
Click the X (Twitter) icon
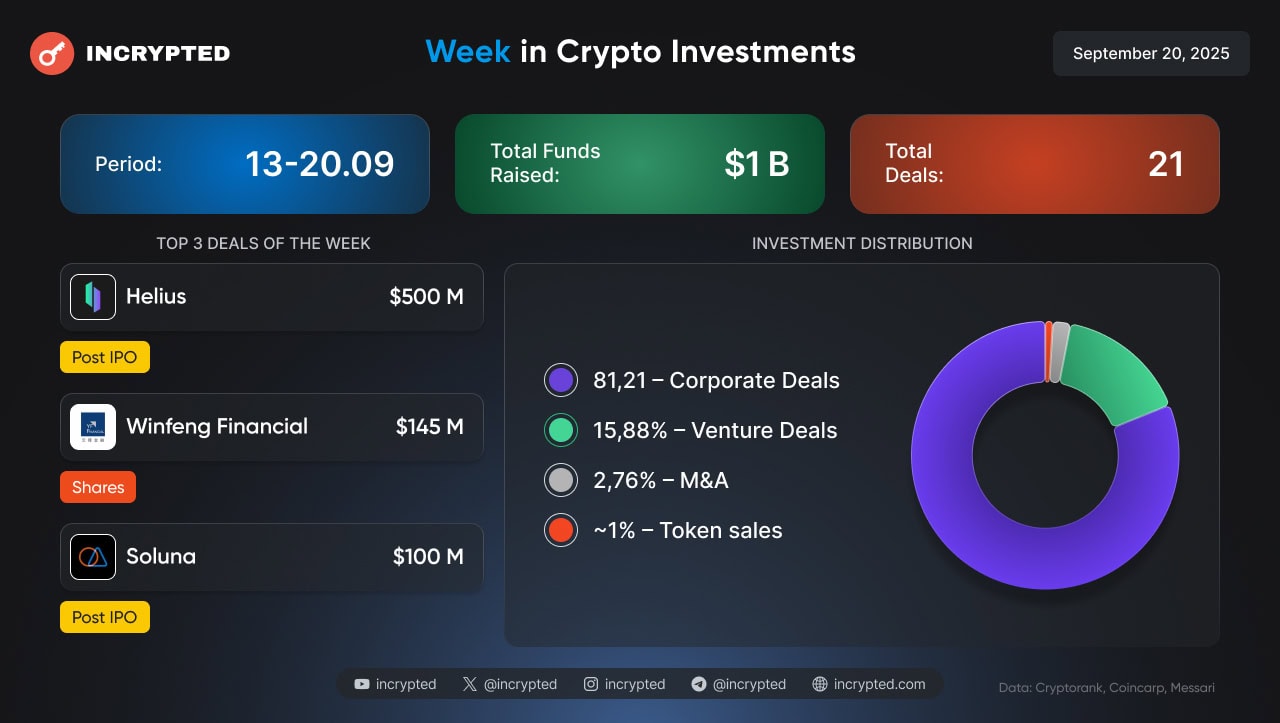pos(470,684)
